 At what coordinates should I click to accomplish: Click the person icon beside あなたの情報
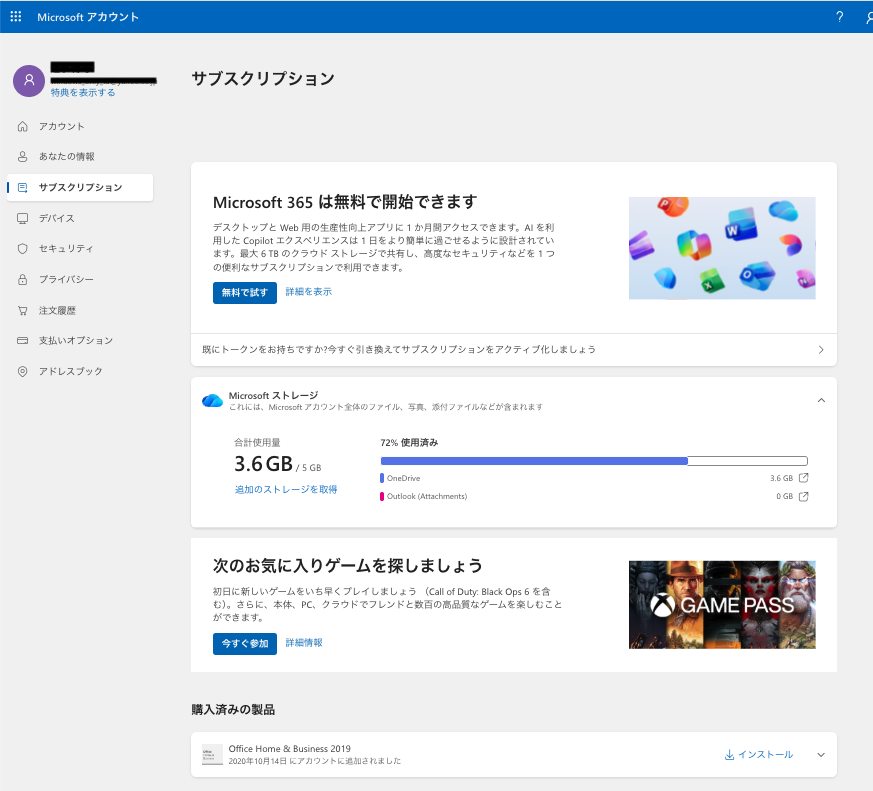(x=22, y=156)
